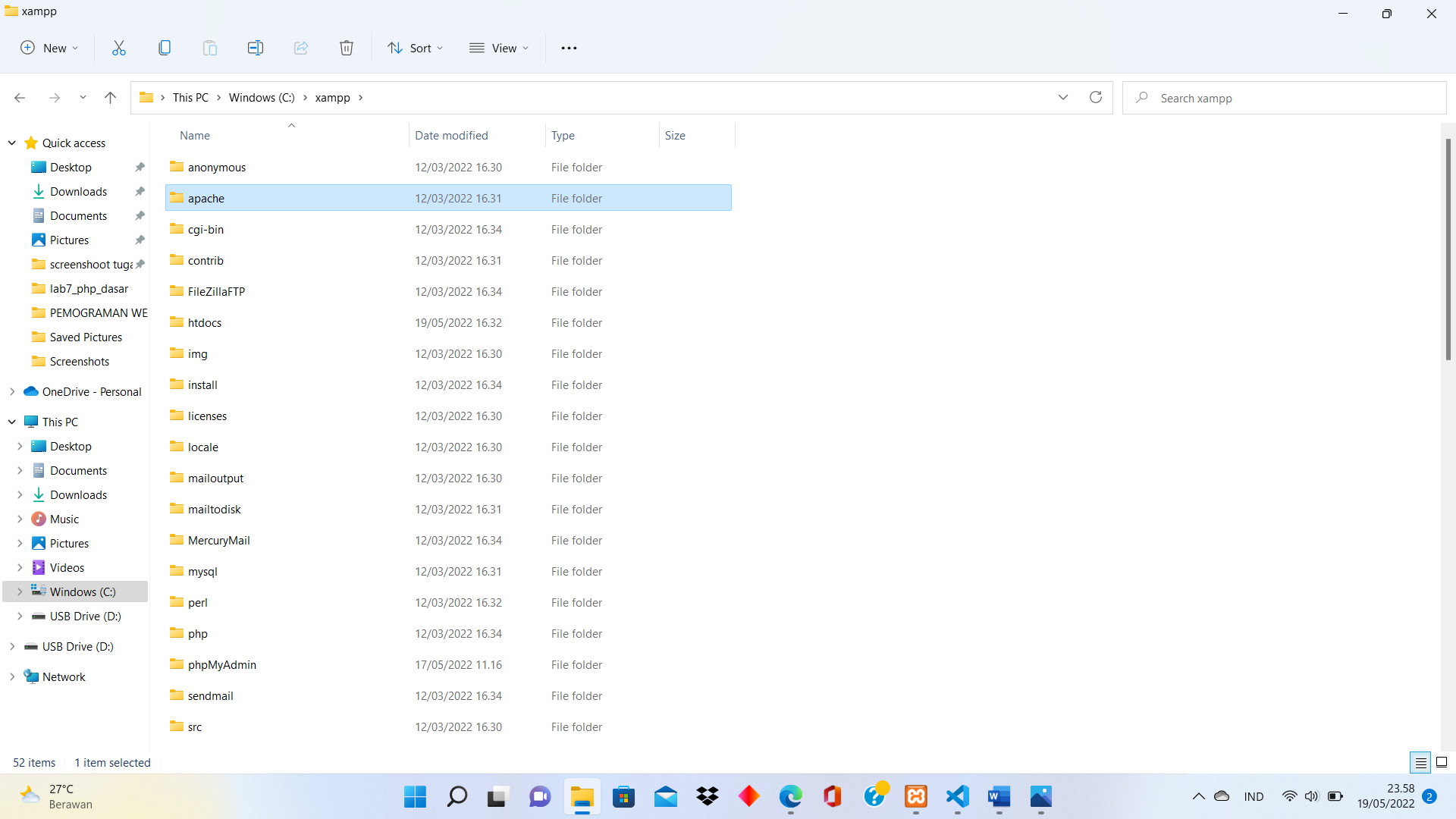The height and width of the screenshot is (819, 1456).
Task: Open the New item dropdown
Action: pyautogui.click(x=49, y=48)
